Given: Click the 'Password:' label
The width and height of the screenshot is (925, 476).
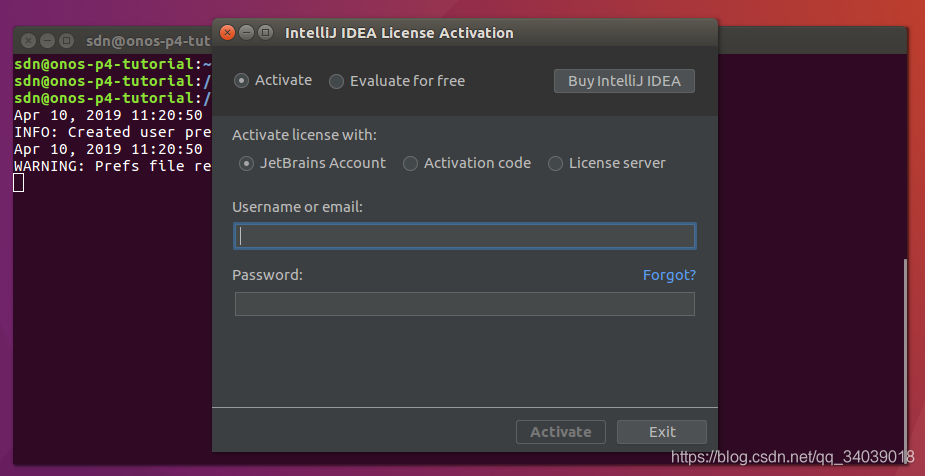Looking at the screenshot, I should pos(267,275).
